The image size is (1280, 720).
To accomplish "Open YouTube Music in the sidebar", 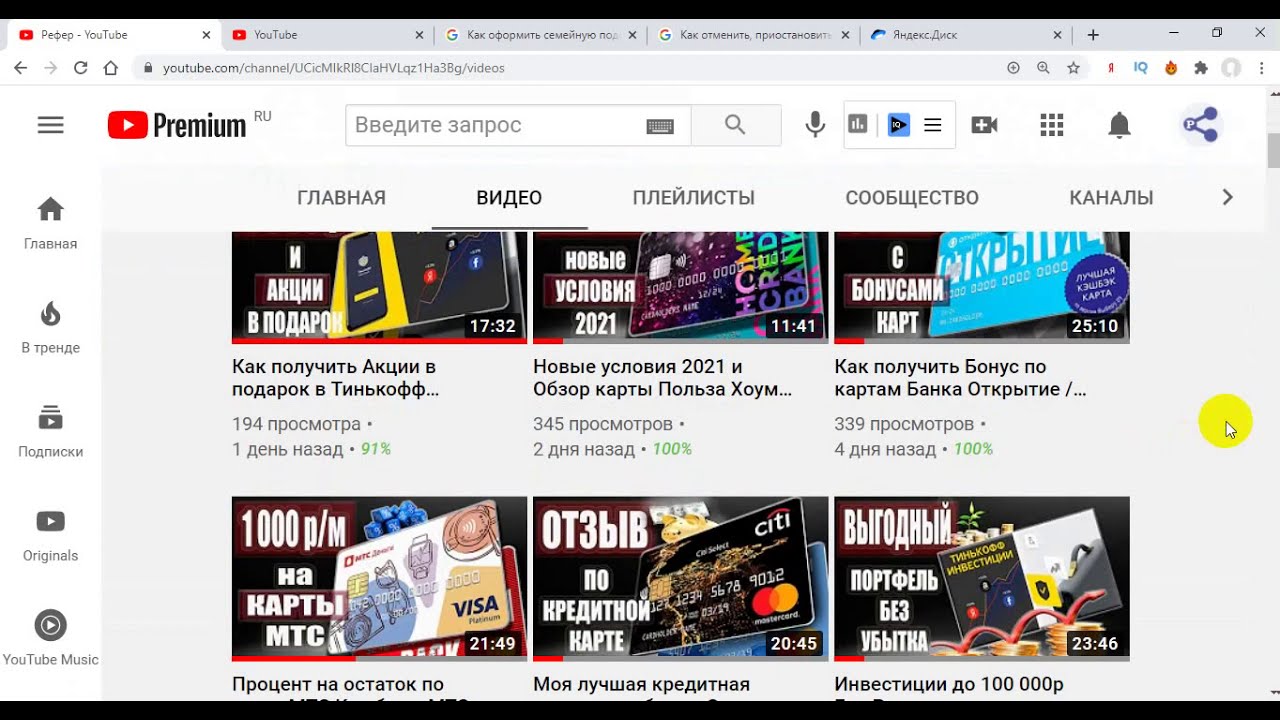I will (x=50, y=640).
